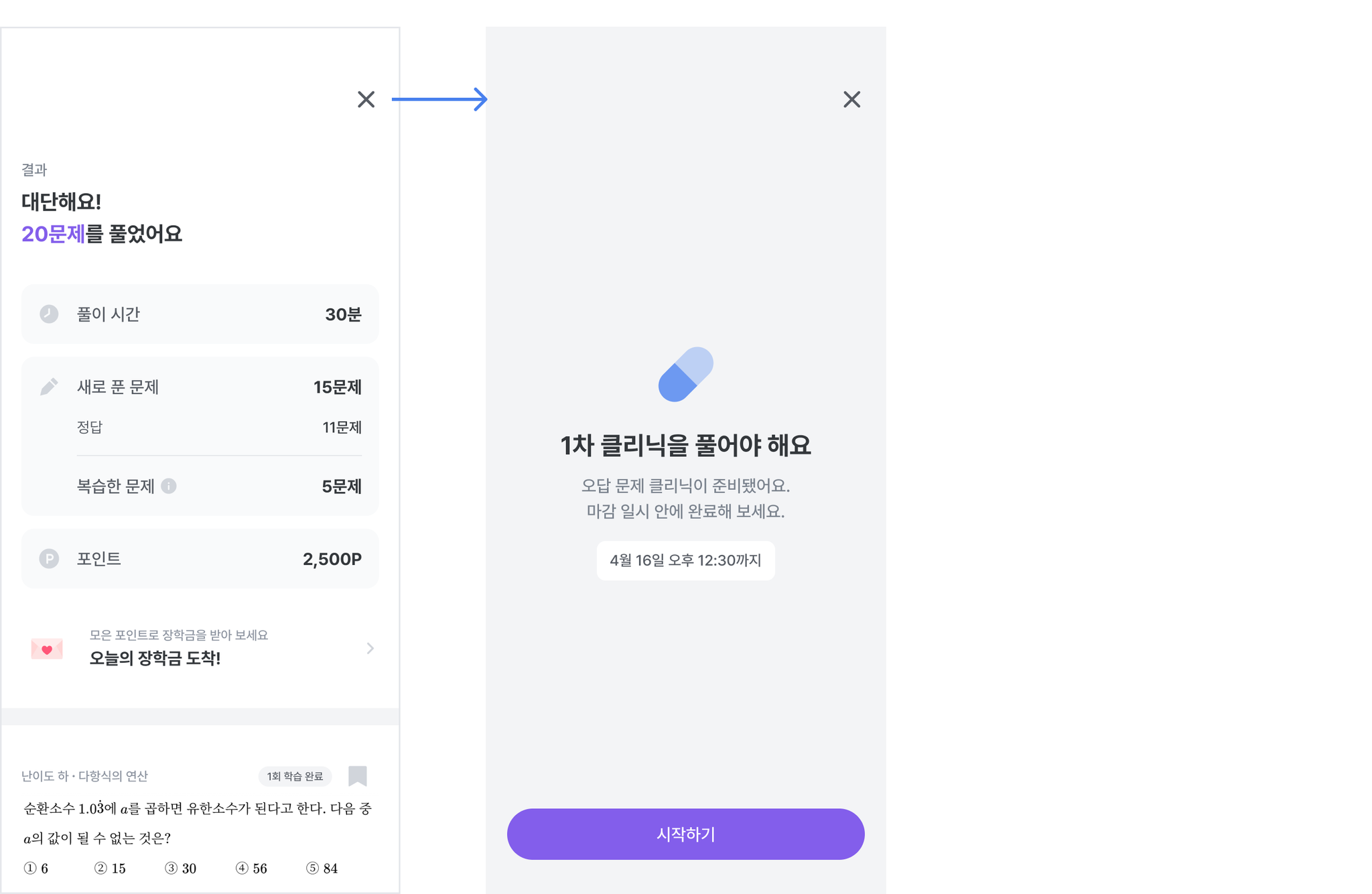Click the blue pill clinic icon
The image size is (1372, 894).
(685, 375)
